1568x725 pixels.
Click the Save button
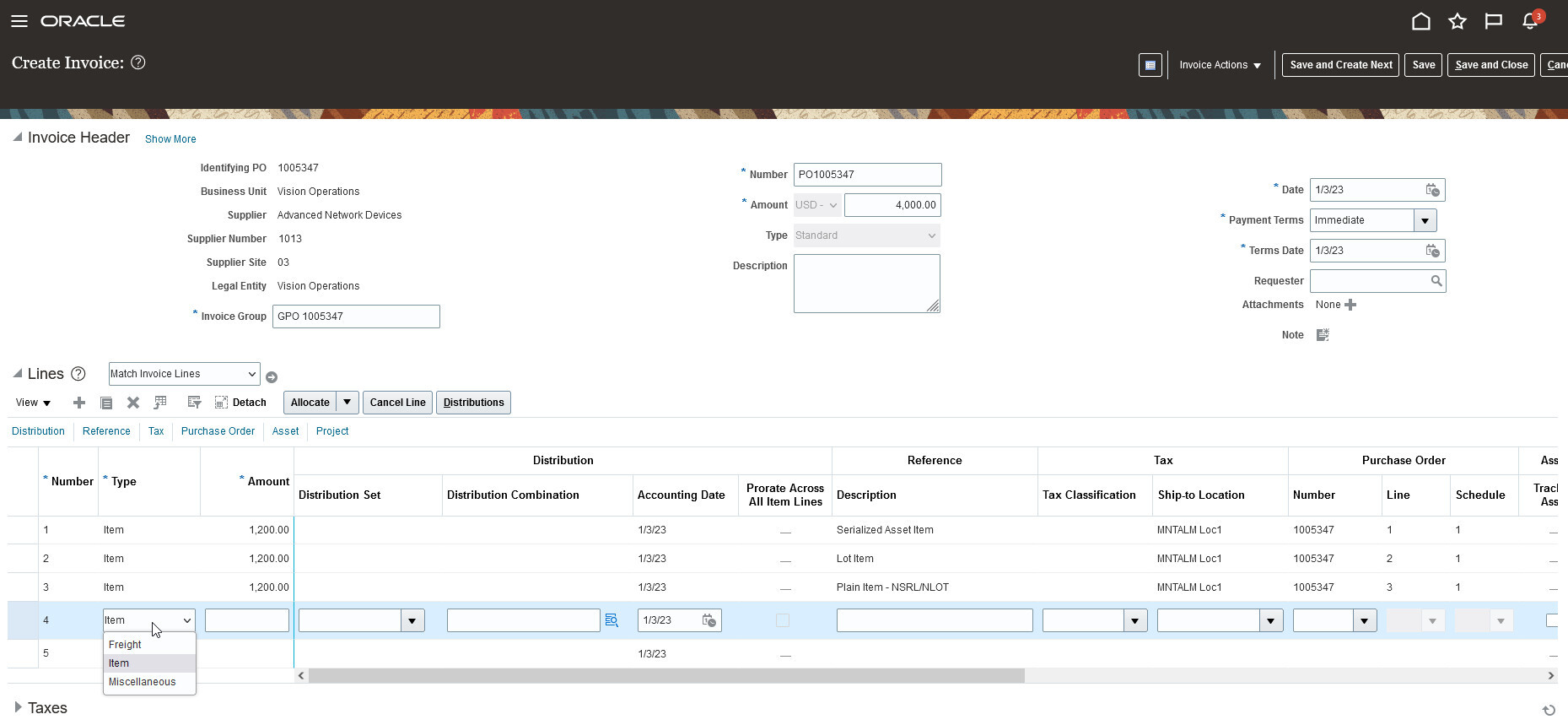1424,65
